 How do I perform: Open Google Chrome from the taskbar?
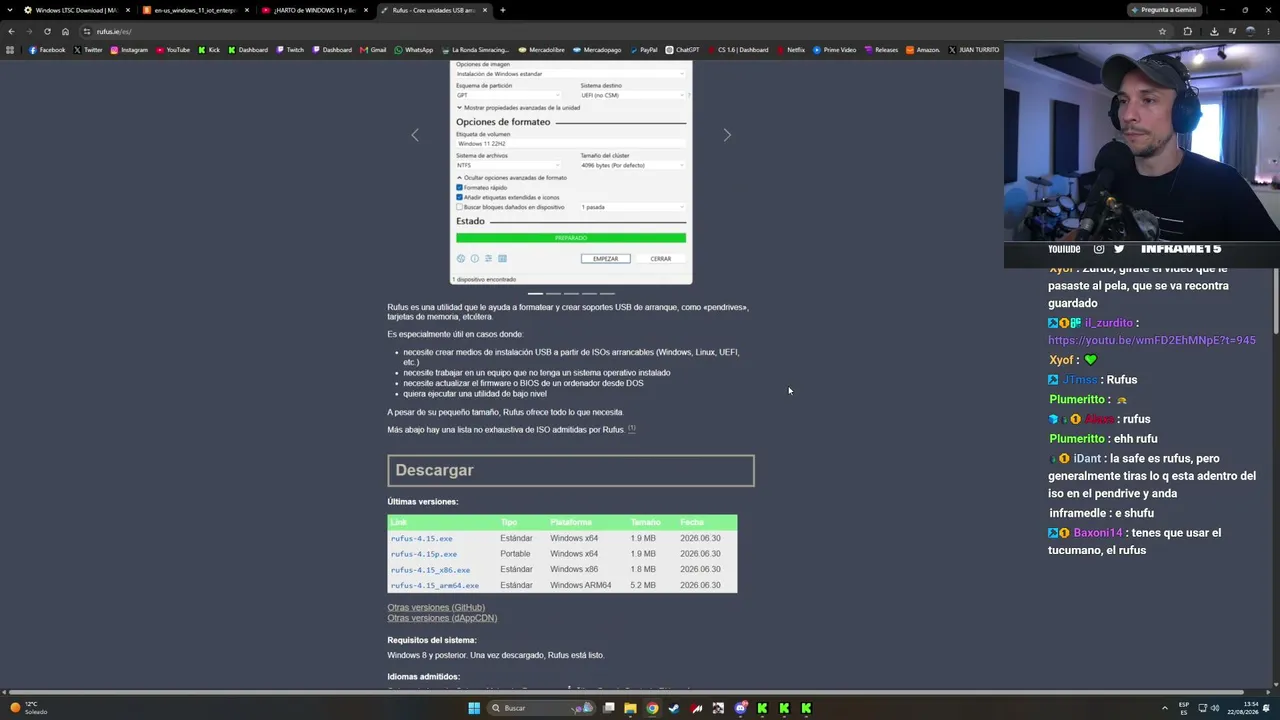click(x=652, y=708)
